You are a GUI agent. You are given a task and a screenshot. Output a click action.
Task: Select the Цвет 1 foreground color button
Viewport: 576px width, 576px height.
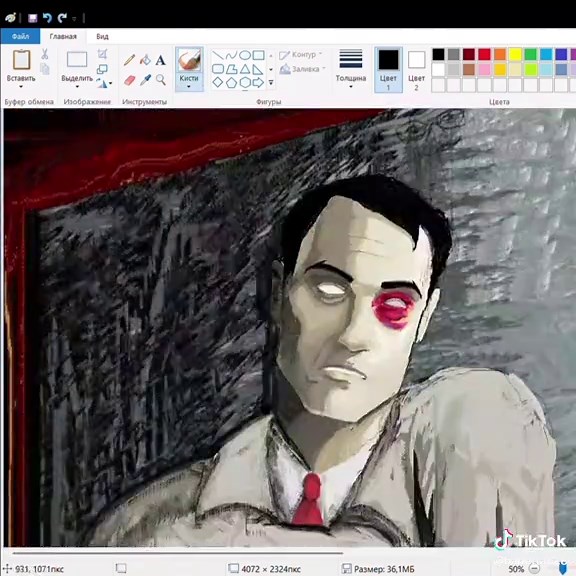388,69
